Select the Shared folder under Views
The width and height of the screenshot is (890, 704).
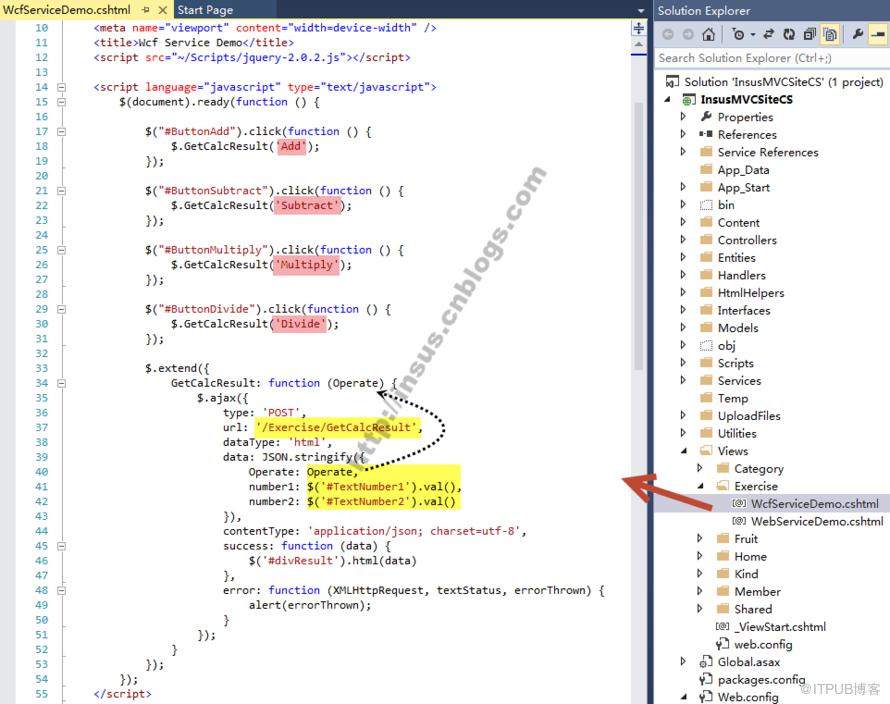(x=753, y=609)
